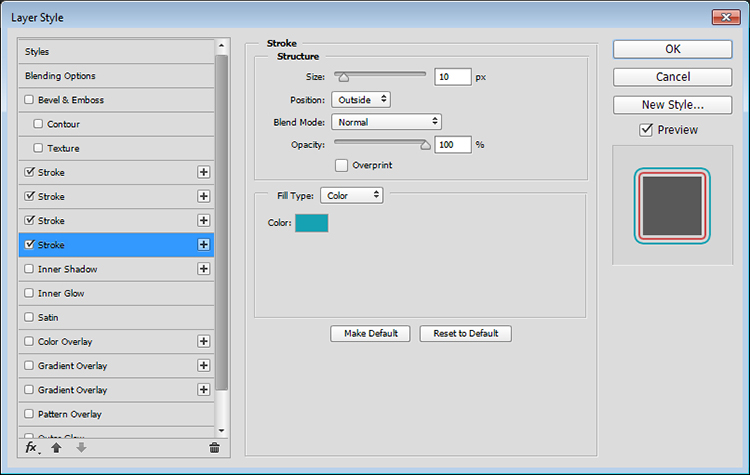Click the fx add effect icon
Screen dimensions: 750x475
coord(32,449)
